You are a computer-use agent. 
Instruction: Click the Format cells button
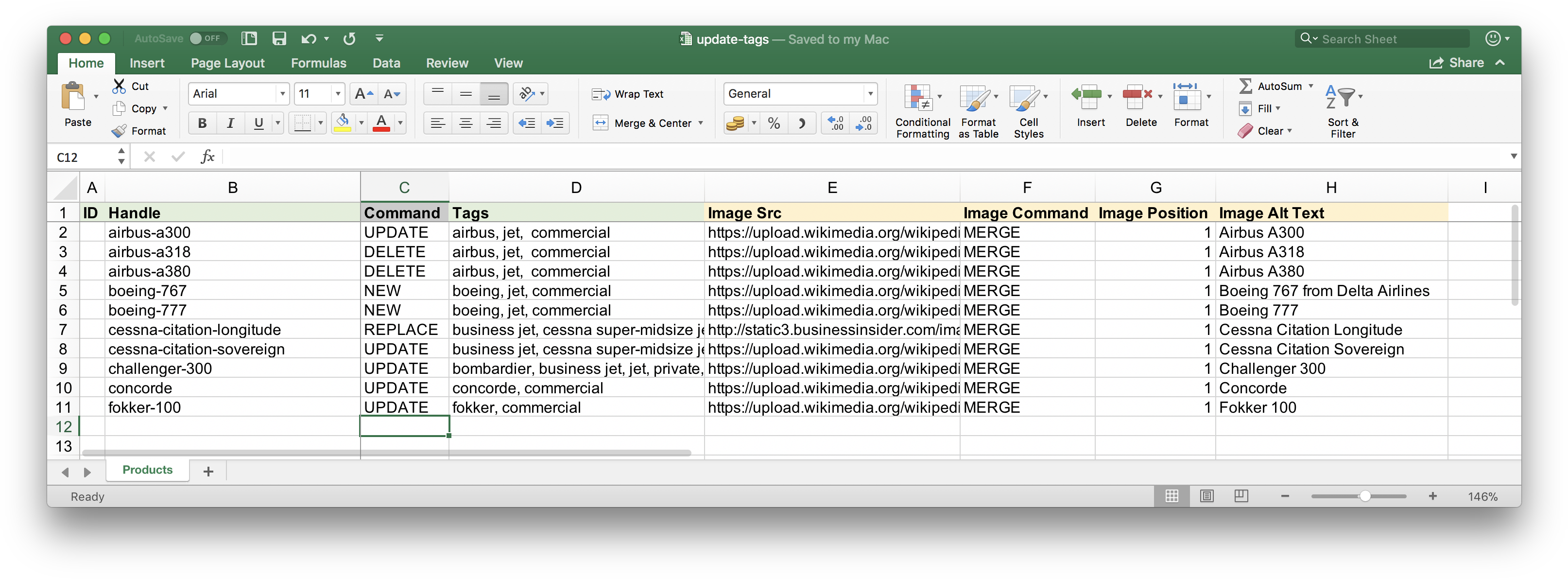(x=1190, y=105)
